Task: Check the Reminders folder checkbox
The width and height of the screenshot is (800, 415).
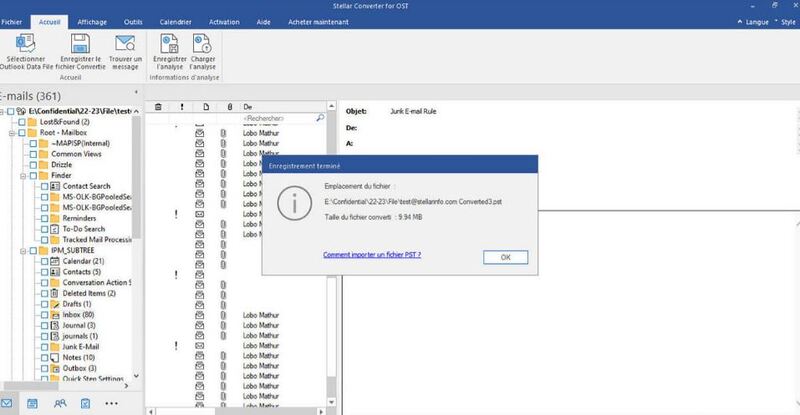Action: (44, 218)
